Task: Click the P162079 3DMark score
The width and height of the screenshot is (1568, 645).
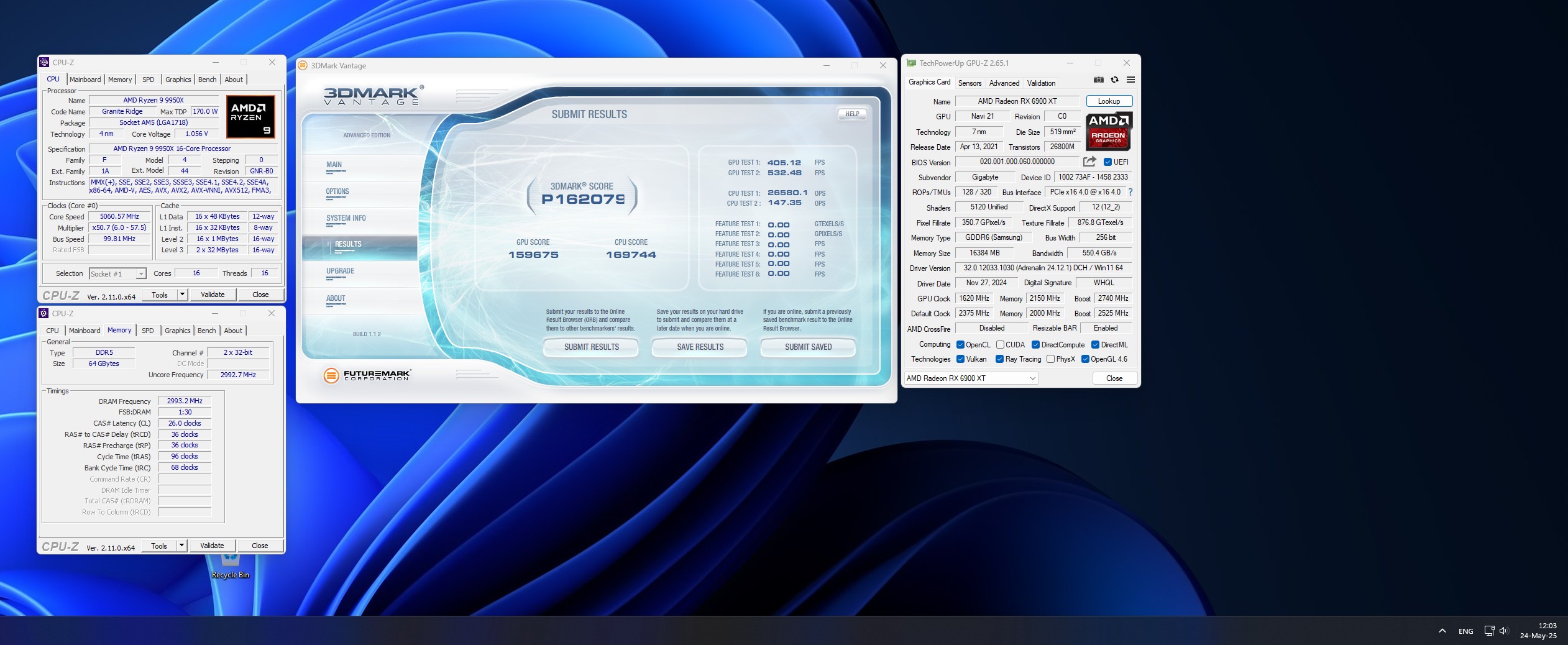Action: (x=583, y=199)
